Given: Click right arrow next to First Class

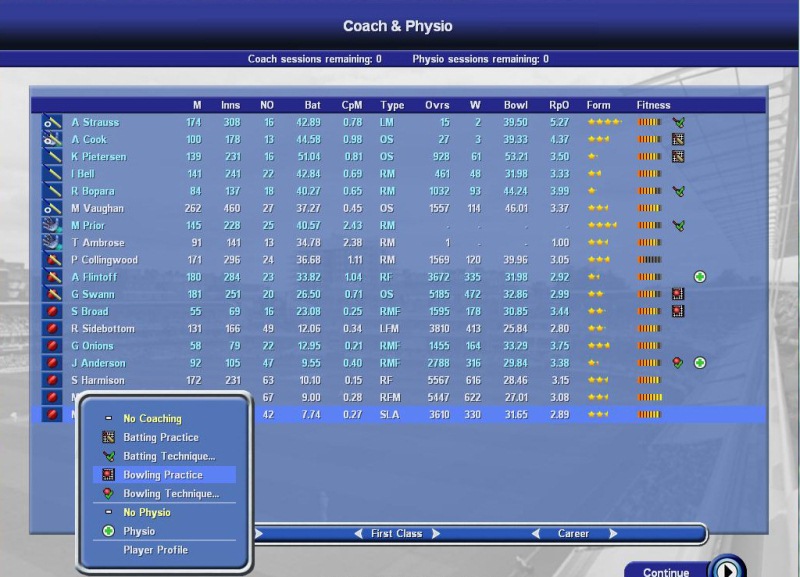Looking at the screenshot, I should (x=435, y=534).
